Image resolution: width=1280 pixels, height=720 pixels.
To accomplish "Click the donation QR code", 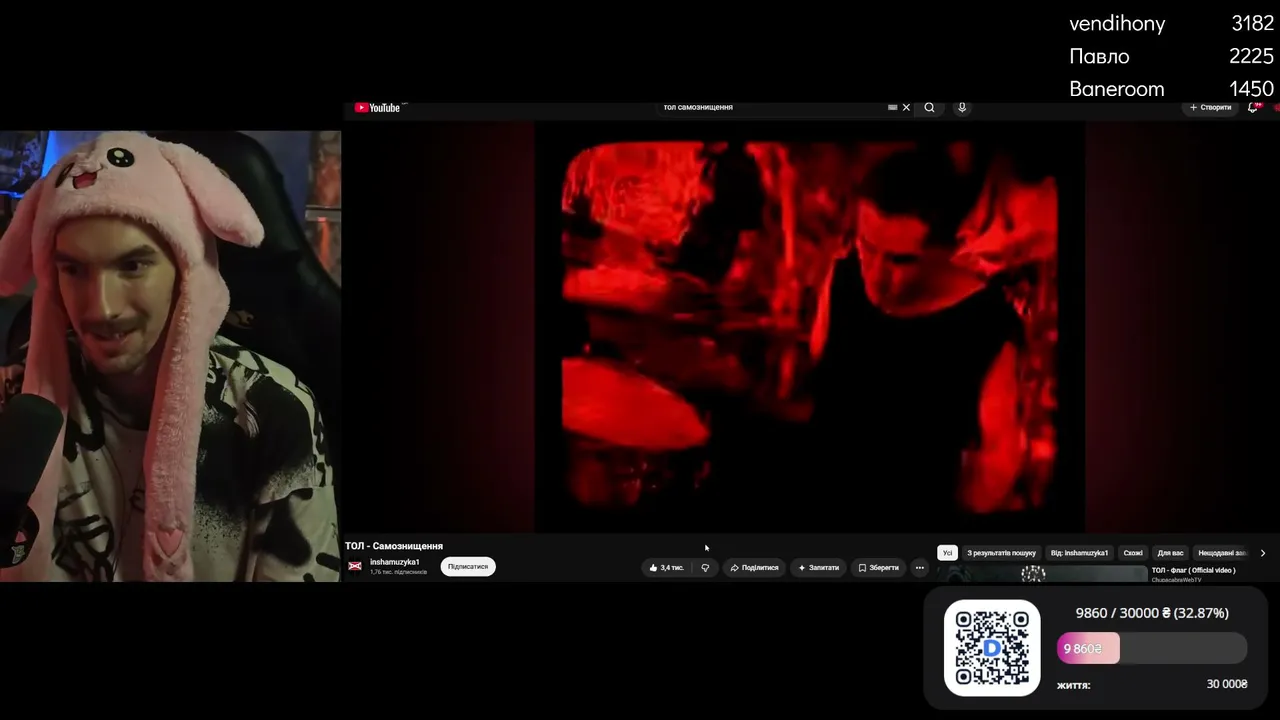I will (x=992, y=648).
